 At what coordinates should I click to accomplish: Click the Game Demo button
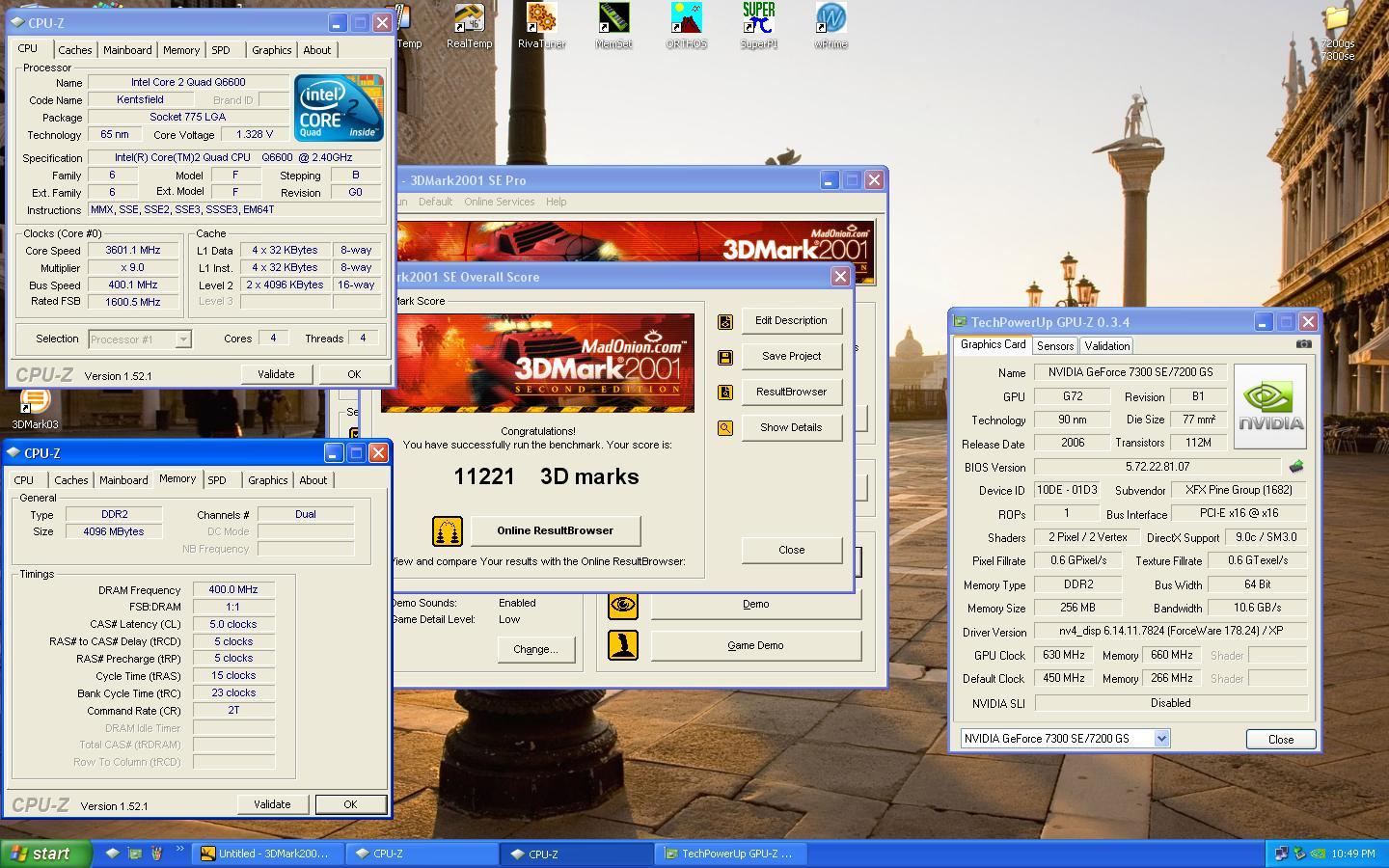(755, 645)
